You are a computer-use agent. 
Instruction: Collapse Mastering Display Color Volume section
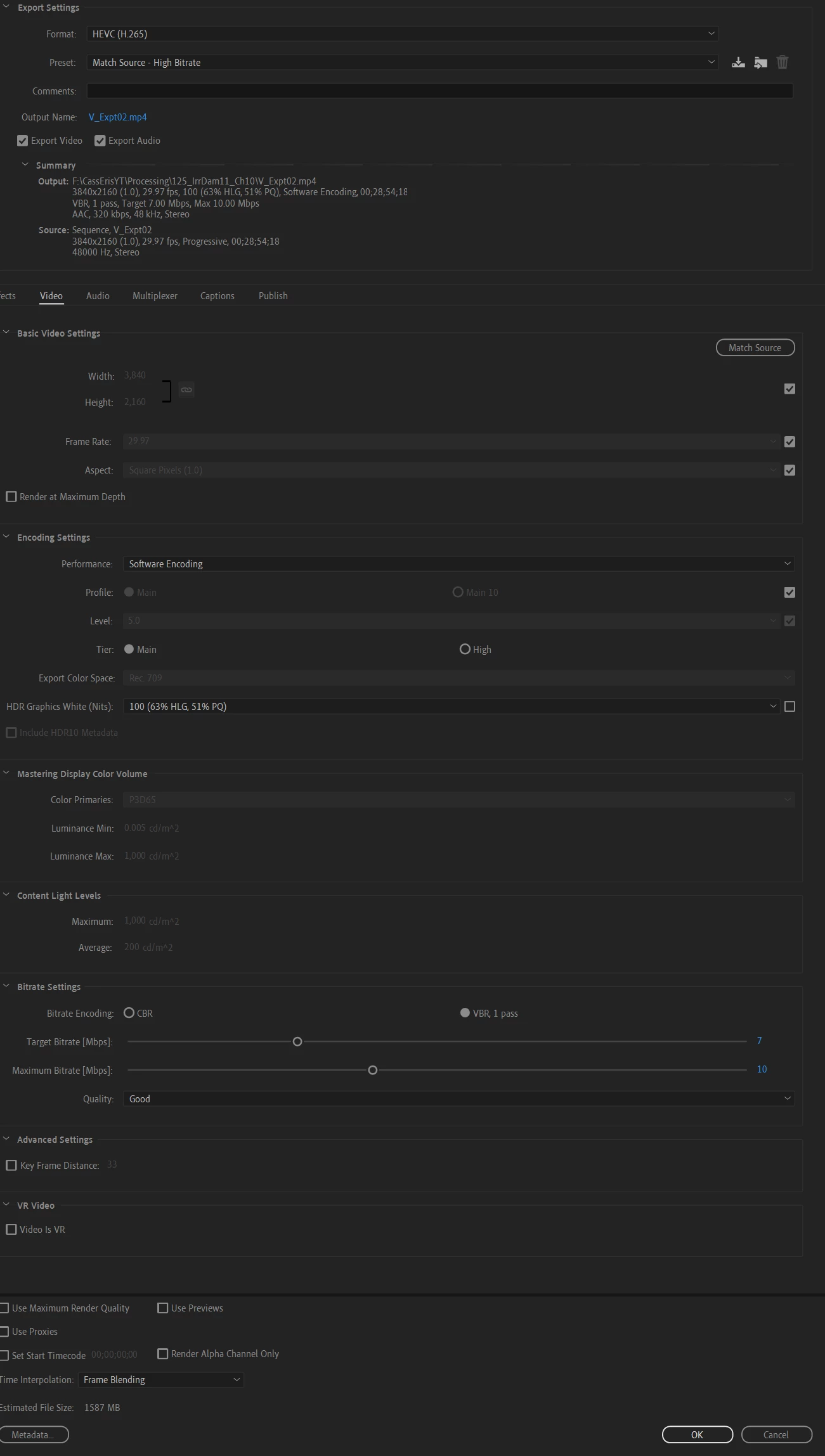(6, 773)
